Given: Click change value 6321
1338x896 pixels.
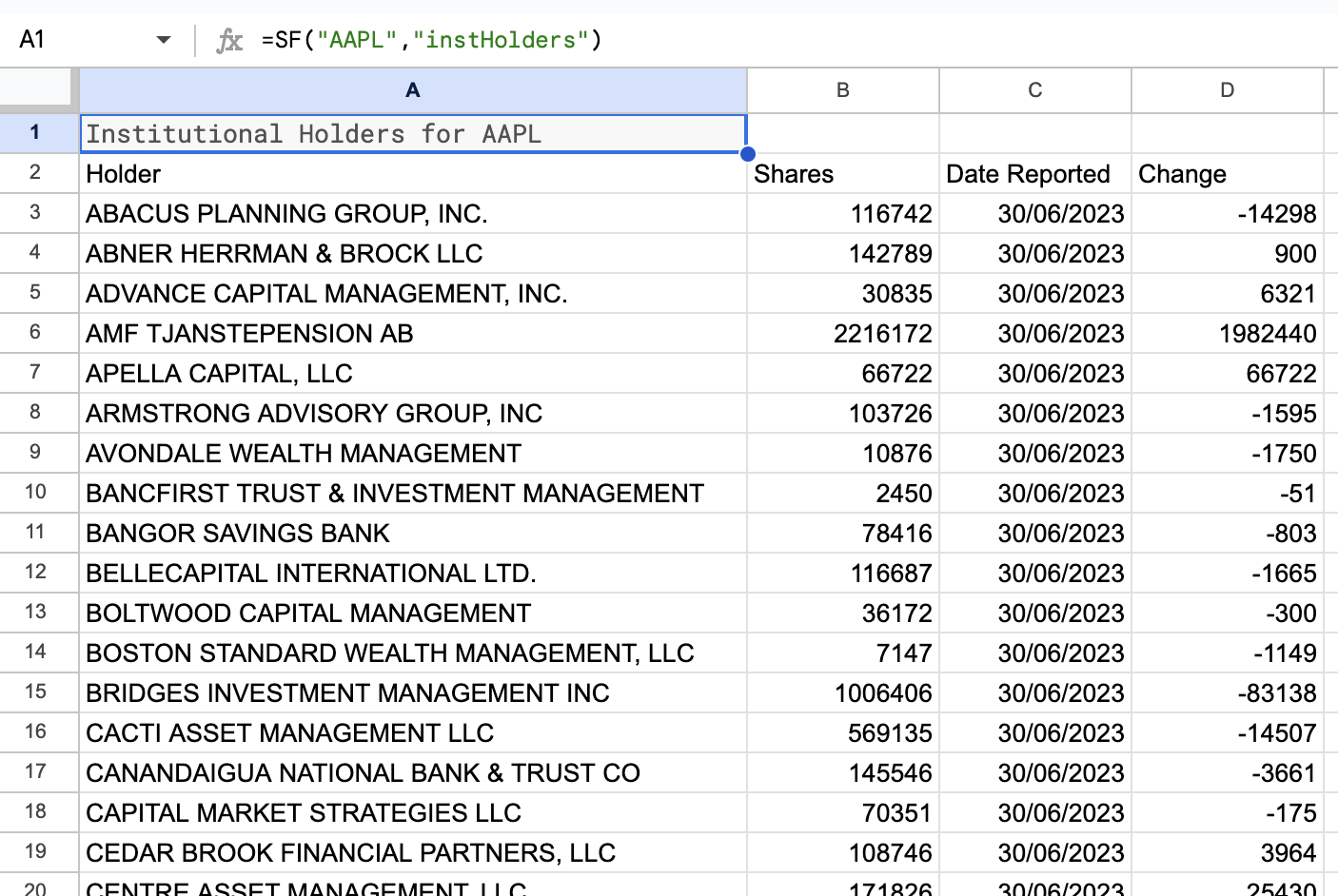Looking at the screenshot, I should coord(1228,294).
